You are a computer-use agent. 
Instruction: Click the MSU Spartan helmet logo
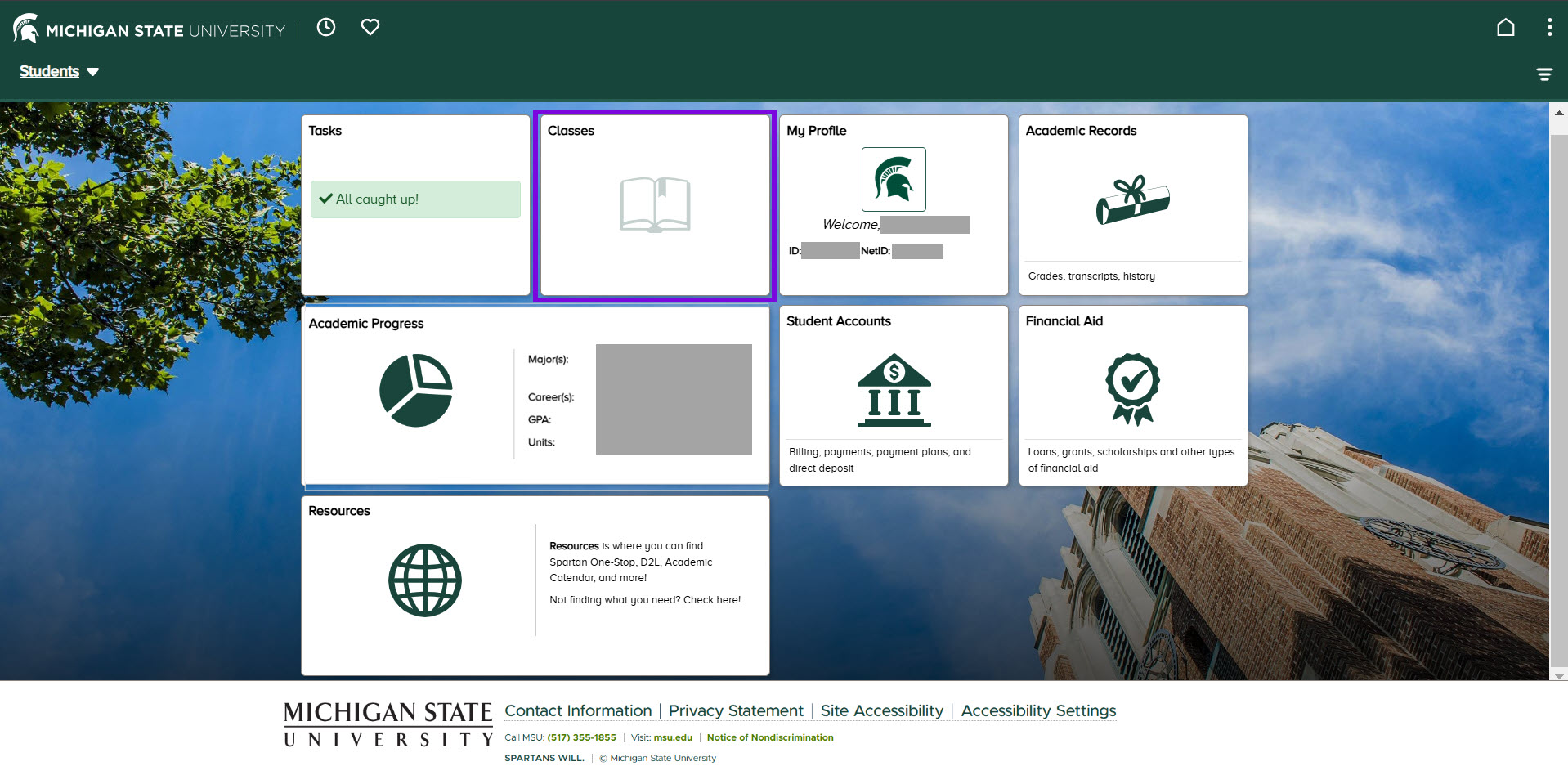[25, 27]
